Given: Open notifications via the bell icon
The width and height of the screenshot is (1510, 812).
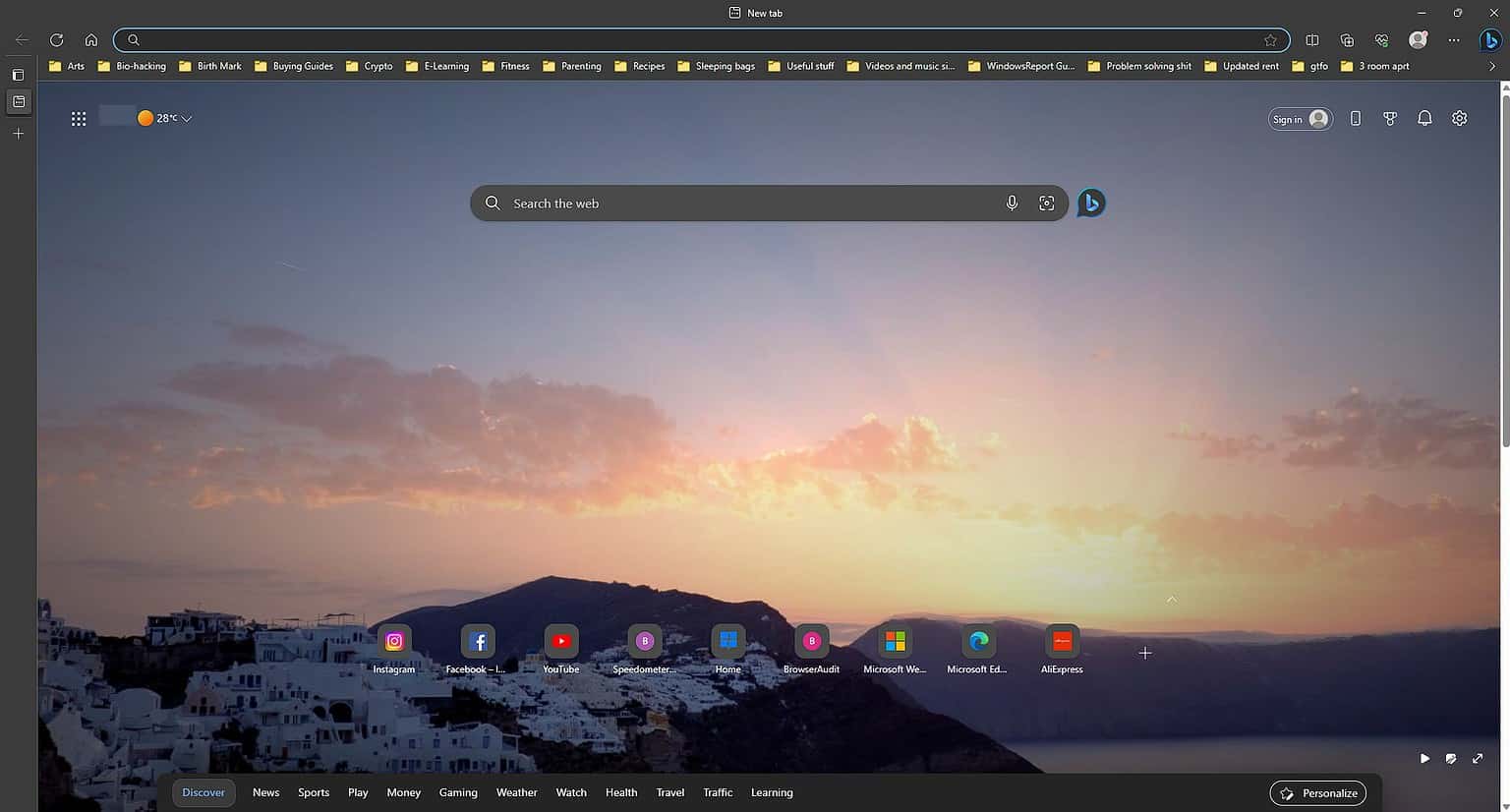Looking at the screenshot, I should pyautogui.click(x=1424, y=118).
